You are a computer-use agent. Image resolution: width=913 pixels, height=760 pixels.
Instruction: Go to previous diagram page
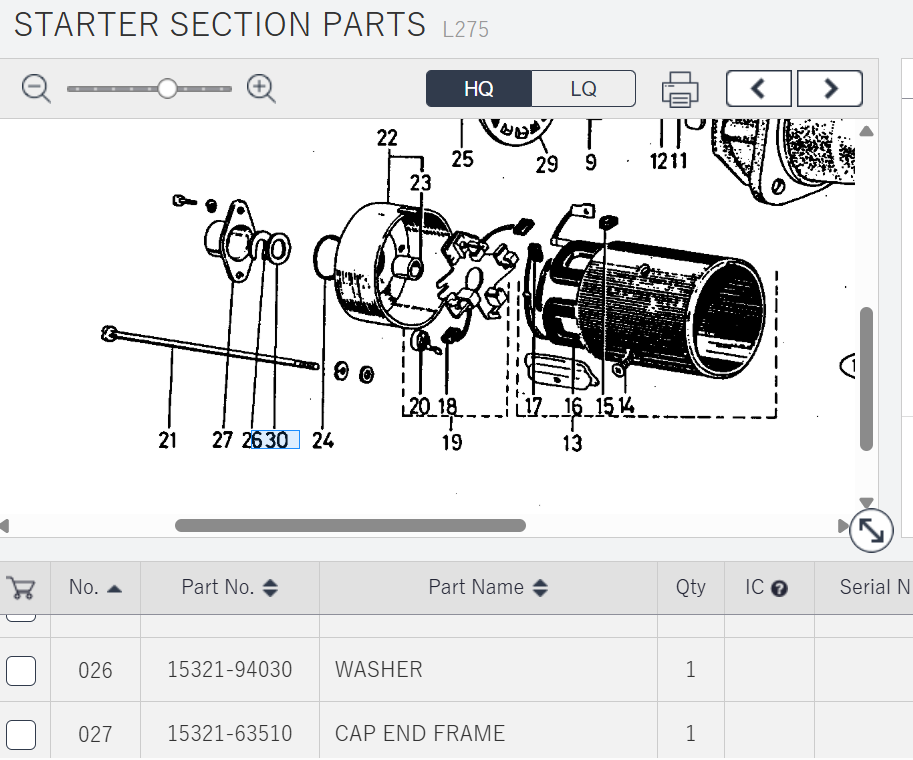pos(758,89)
